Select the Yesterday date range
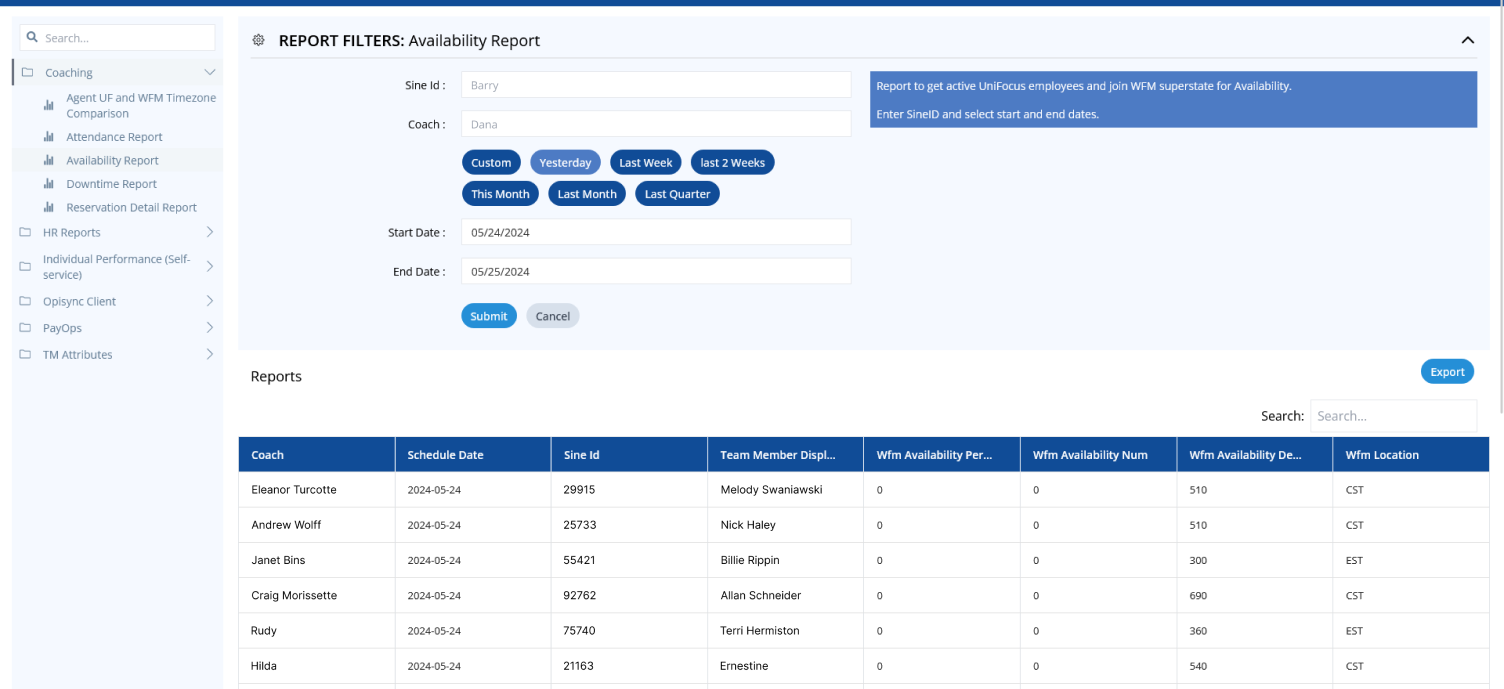 [565, 163]
